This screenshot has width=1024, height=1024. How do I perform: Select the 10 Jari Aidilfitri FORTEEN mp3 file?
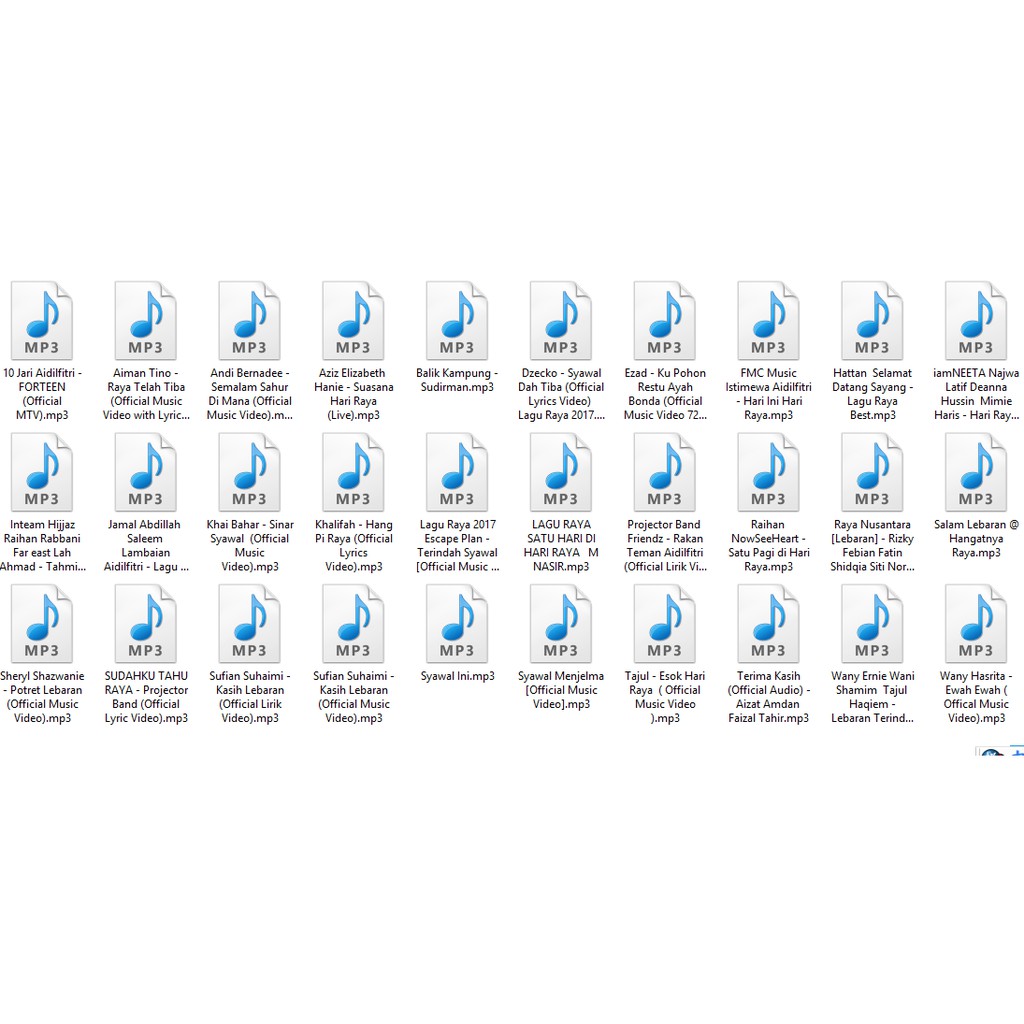41,321
